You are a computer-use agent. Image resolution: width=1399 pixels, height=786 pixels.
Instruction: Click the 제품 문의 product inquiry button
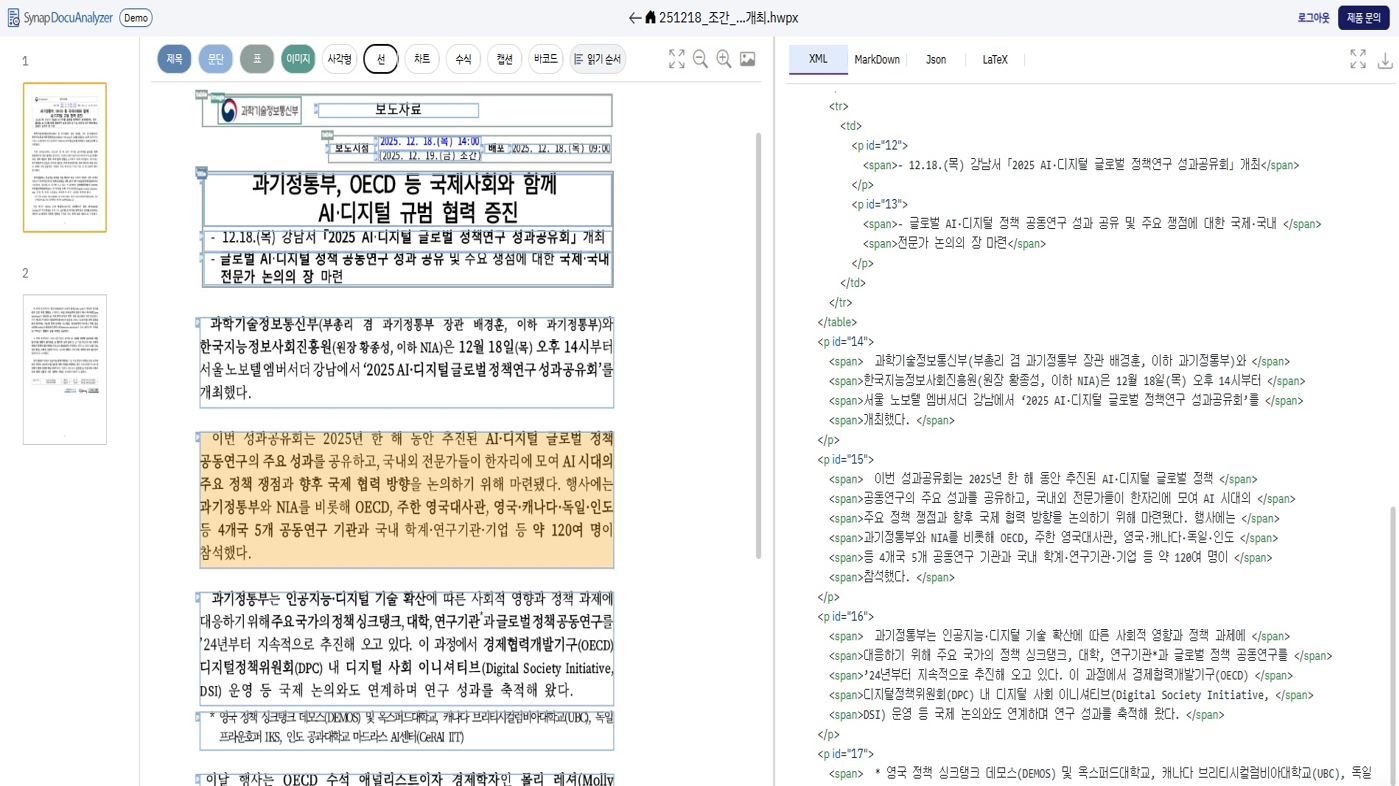click(1362, 17)
